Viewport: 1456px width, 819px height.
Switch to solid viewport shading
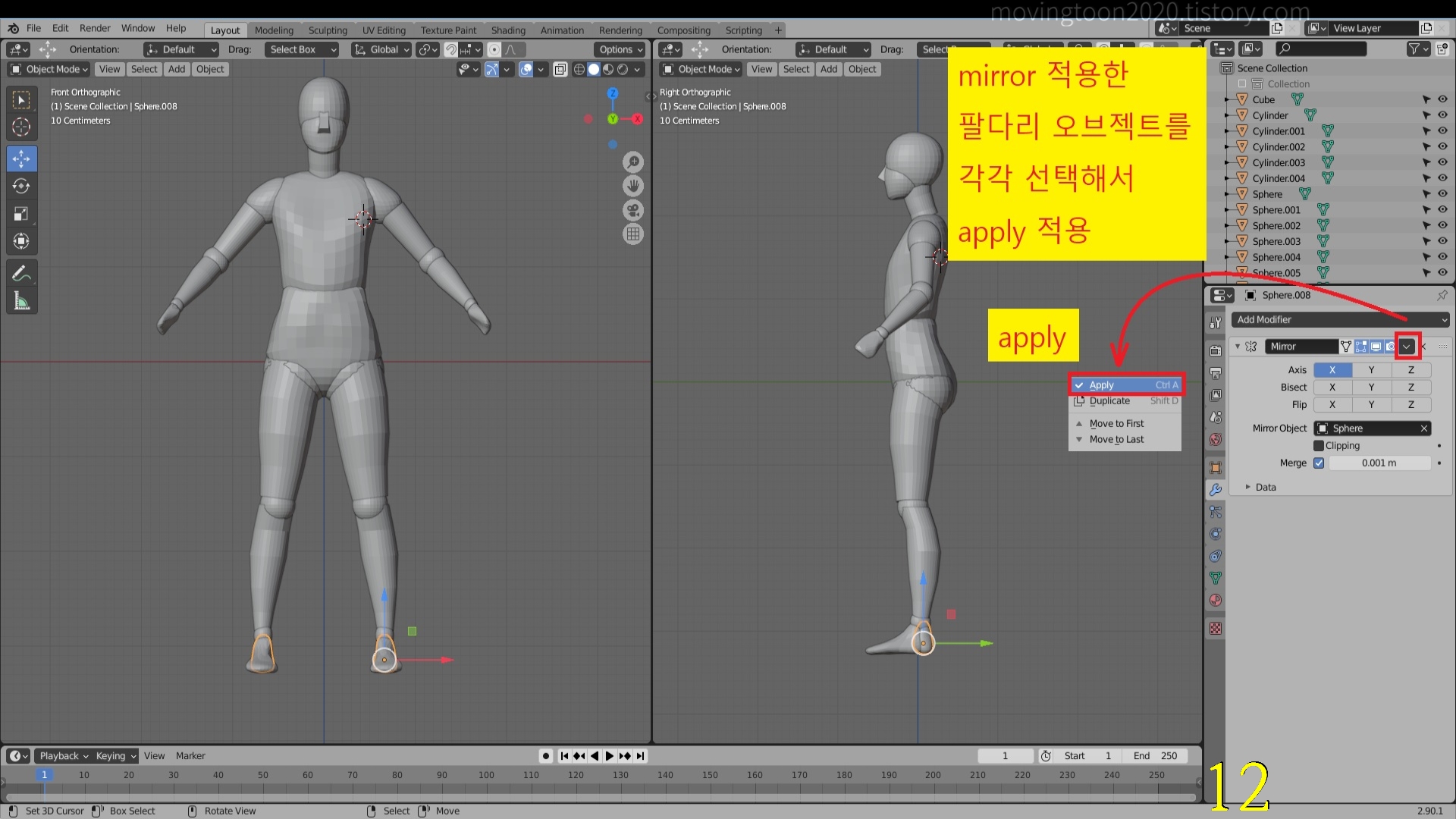click(594, 69)
